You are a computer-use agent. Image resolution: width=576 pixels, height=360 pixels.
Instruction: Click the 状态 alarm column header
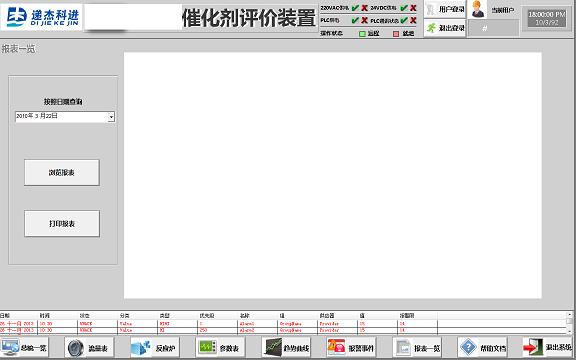tap(84, 315)
